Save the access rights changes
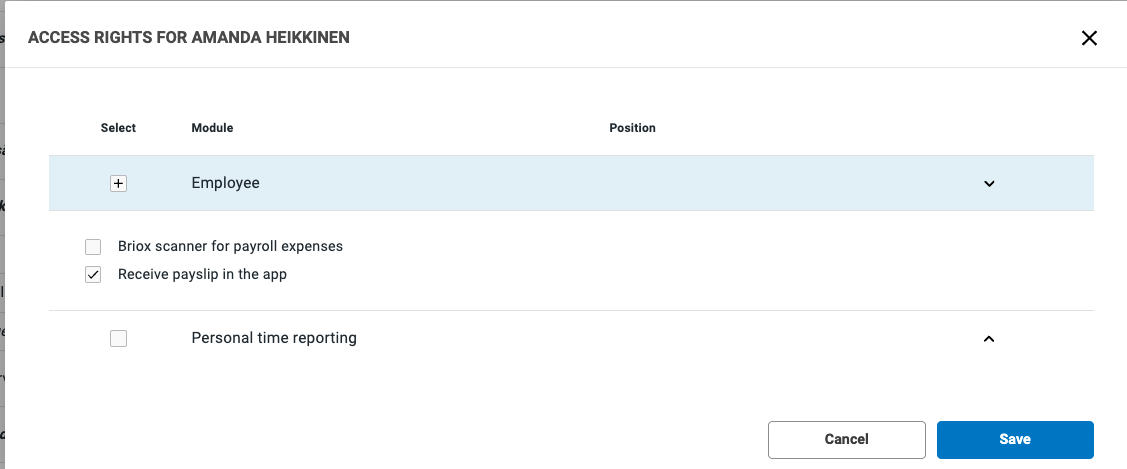1127x469 pixels. pos(1015,439)
